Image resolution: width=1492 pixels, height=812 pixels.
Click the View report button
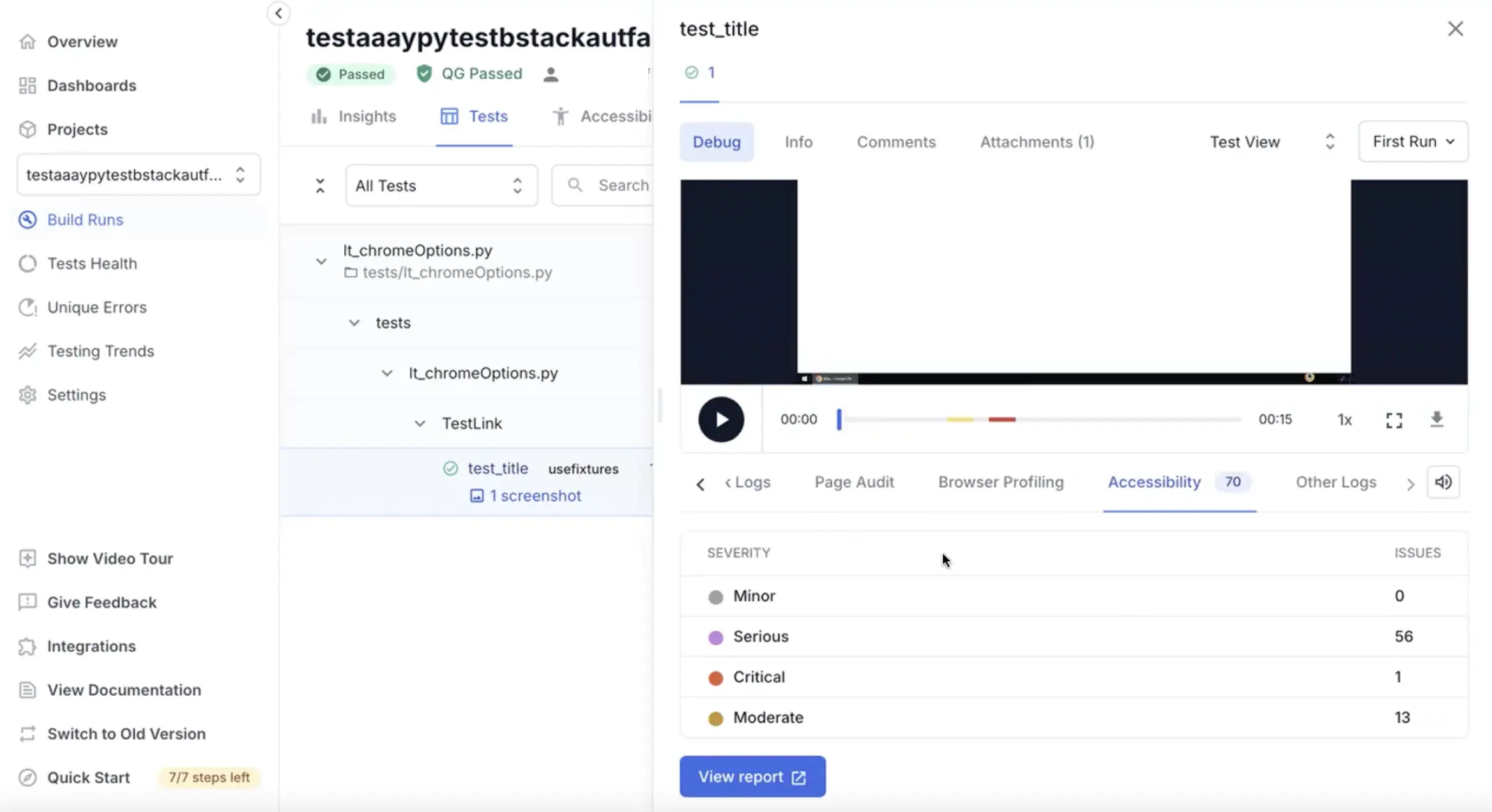752,776
